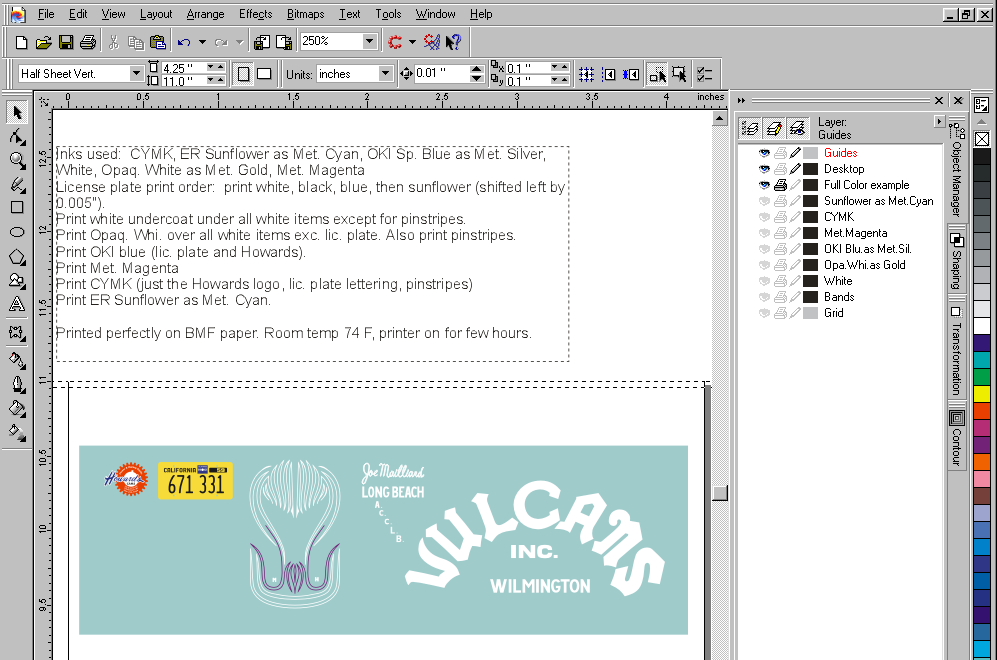Undo the last action
The image size is (997, 660).
[184, 43]
